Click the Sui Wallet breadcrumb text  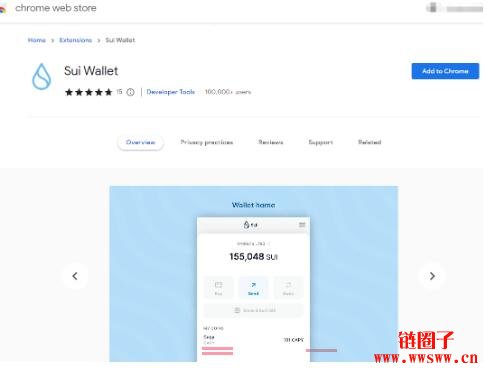[x=120, y=40]
